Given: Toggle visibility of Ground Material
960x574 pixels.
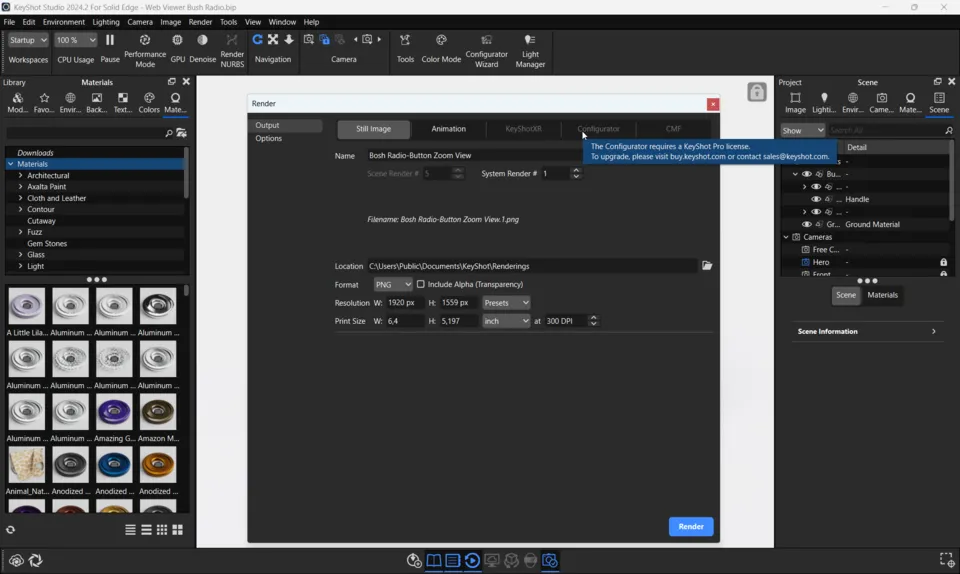Looking at the screenshot, I should click(x=806, y=224).
